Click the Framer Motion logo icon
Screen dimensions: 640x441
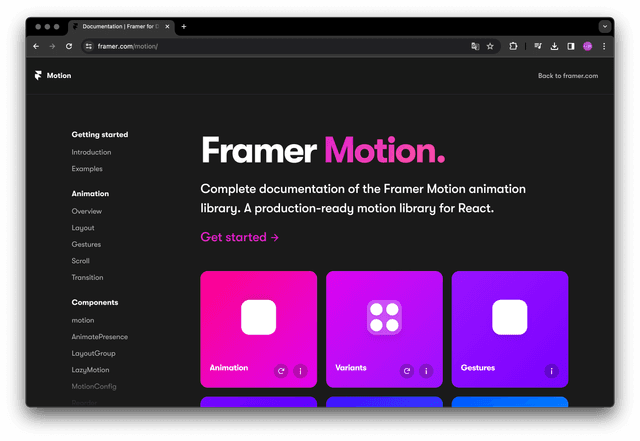click(x=38, y=76)
